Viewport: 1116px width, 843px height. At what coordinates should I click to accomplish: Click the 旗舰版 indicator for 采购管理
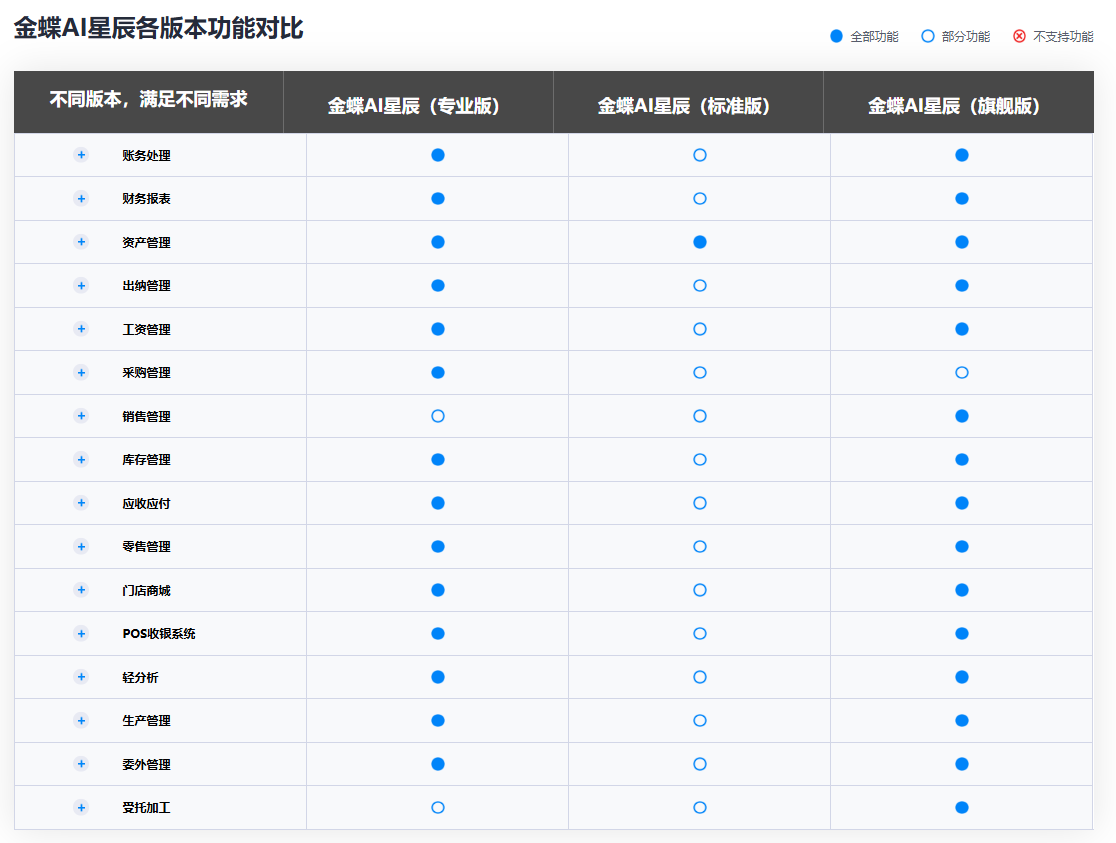962,372
